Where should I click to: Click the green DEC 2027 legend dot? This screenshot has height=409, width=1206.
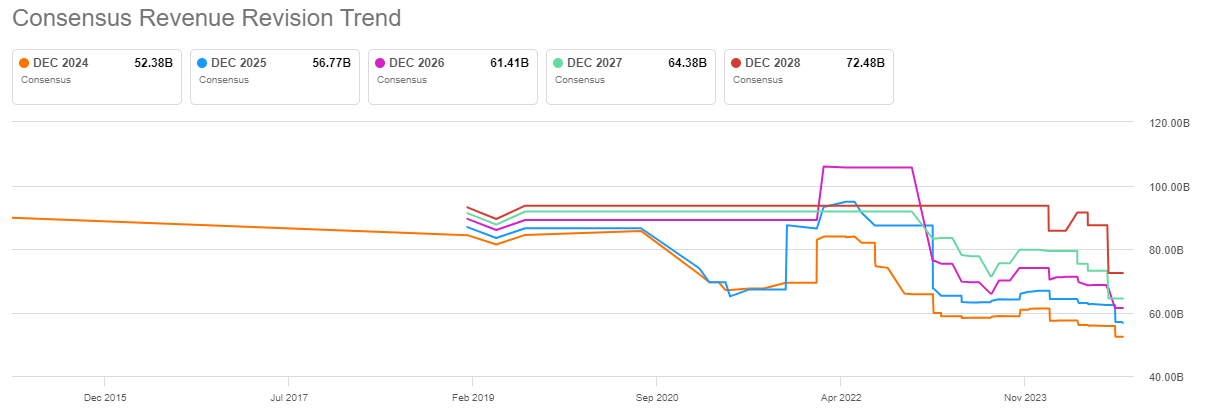(558, 63)
